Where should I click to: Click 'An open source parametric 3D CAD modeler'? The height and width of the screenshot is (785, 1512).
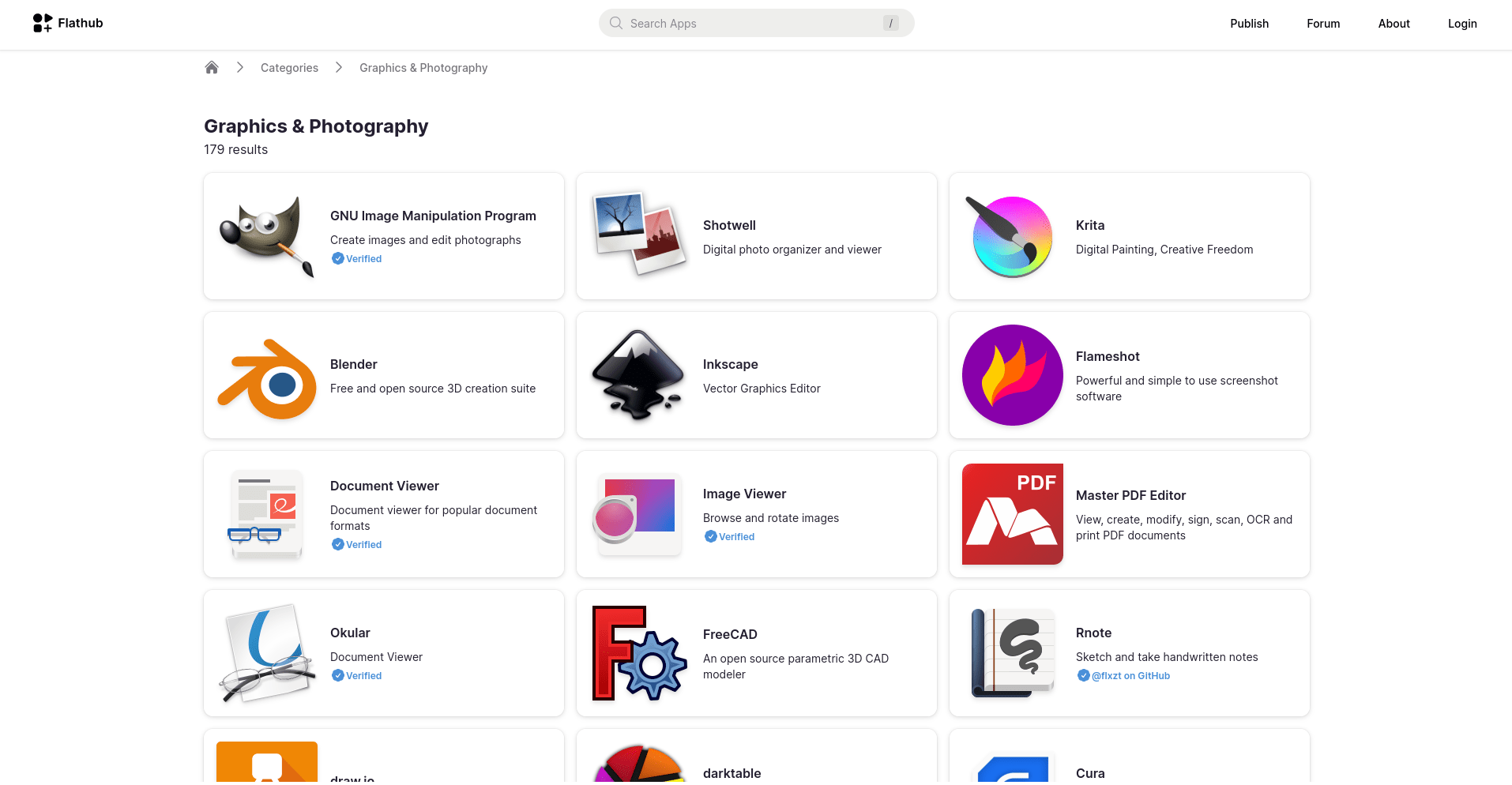click(x=795, y=667)
